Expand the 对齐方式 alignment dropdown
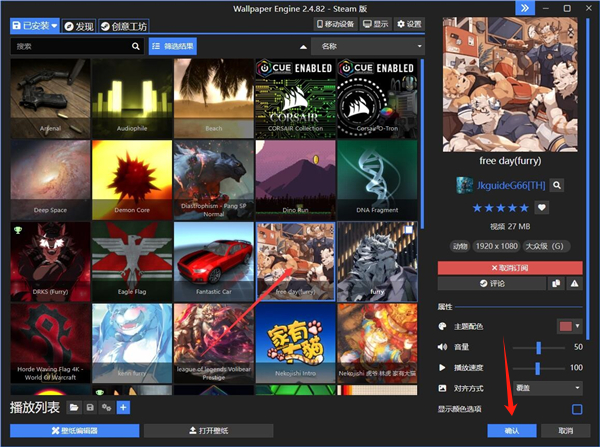Image resolution: width=600 pixels, height=447 pixels. point(548,387)
